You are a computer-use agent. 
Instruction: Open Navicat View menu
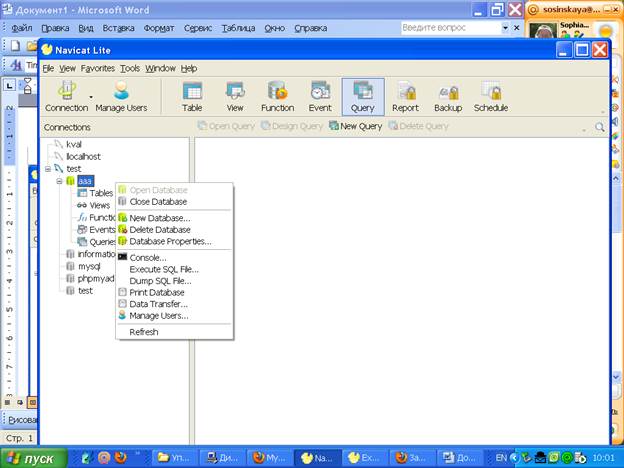coord(67,68)
